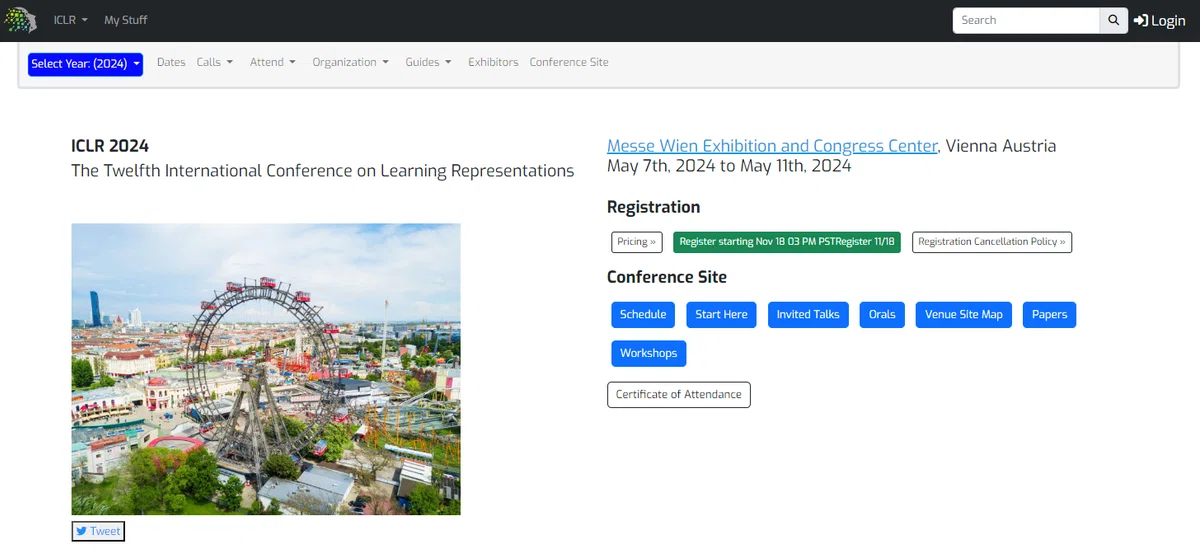Open the Venue Site Map button
The width and height of the screenshot is (1200, 549).
point(964,315)
